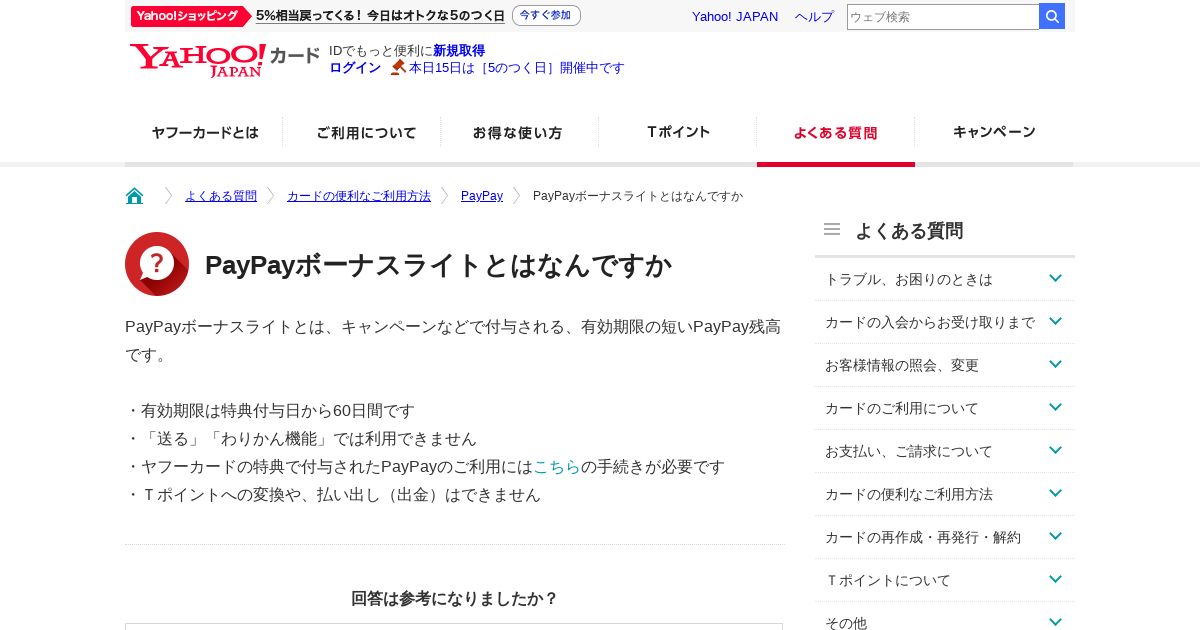The width and height of the screenshot is (1200, 630).
Task: Expand その他 chevron in sidebar
Action: (1055, 621)
